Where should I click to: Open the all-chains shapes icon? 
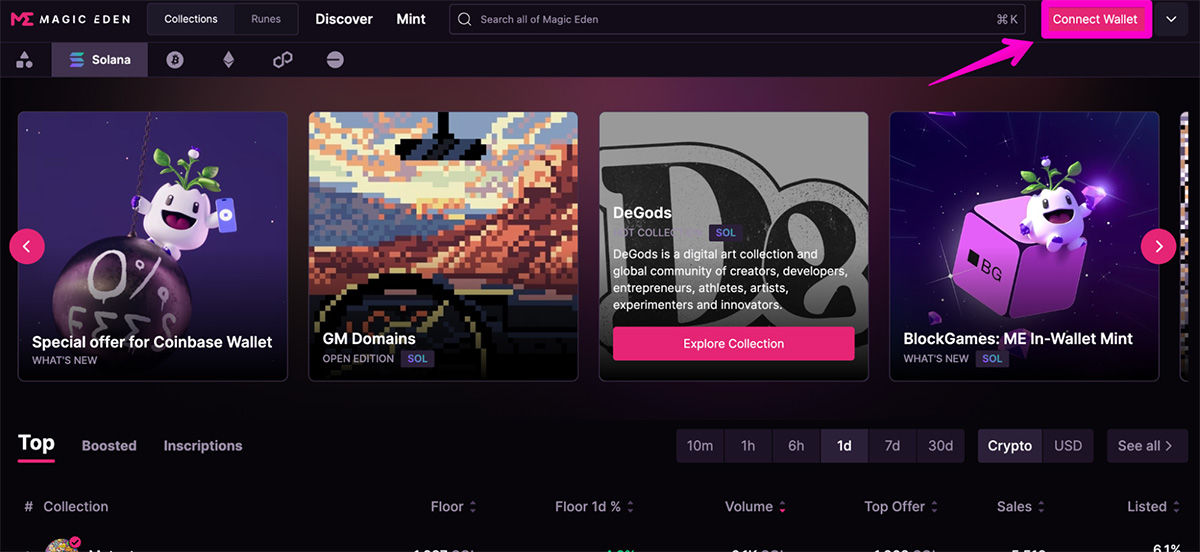pos(25,60)
